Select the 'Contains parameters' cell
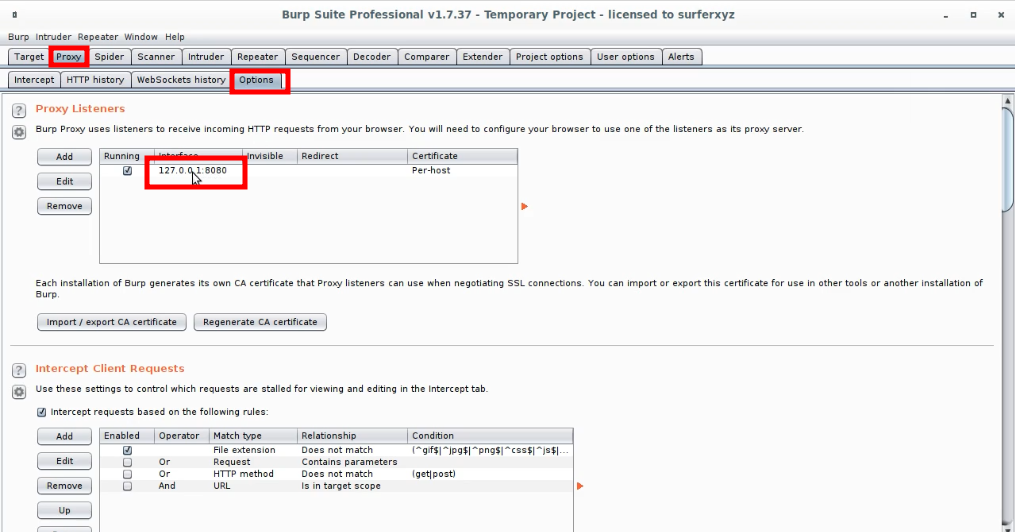This screenshot has width=1015, height=532. click(350, 462)
